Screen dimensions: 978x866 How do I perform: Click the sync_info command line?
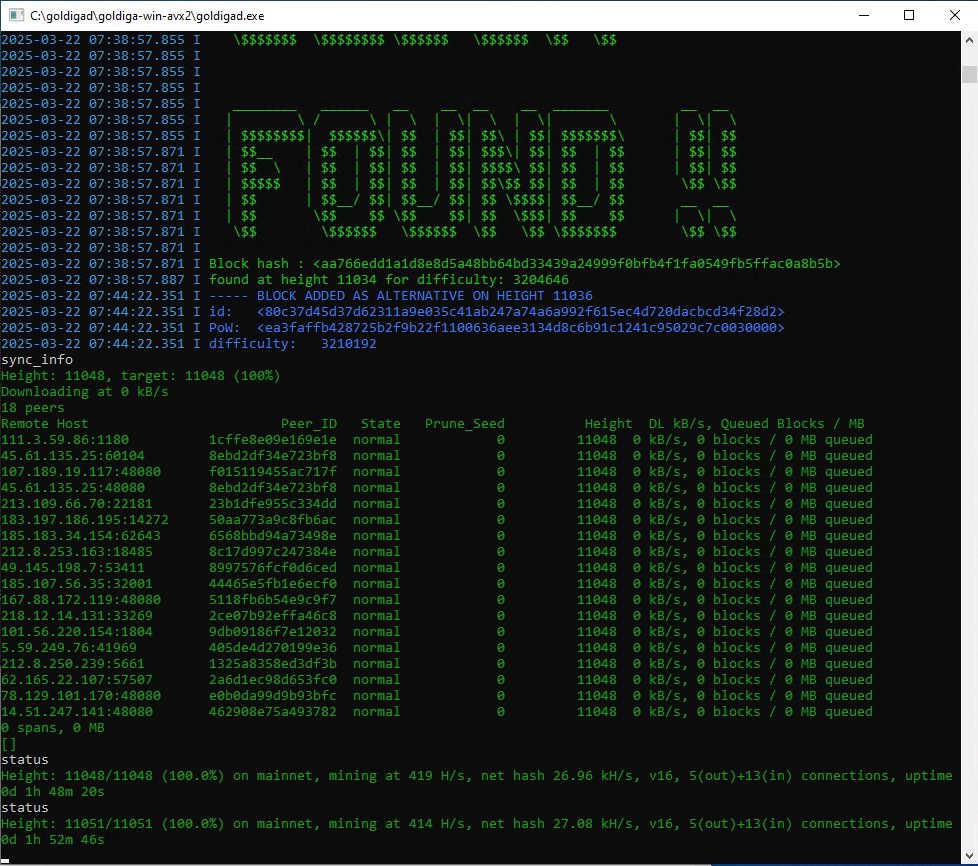37,360
